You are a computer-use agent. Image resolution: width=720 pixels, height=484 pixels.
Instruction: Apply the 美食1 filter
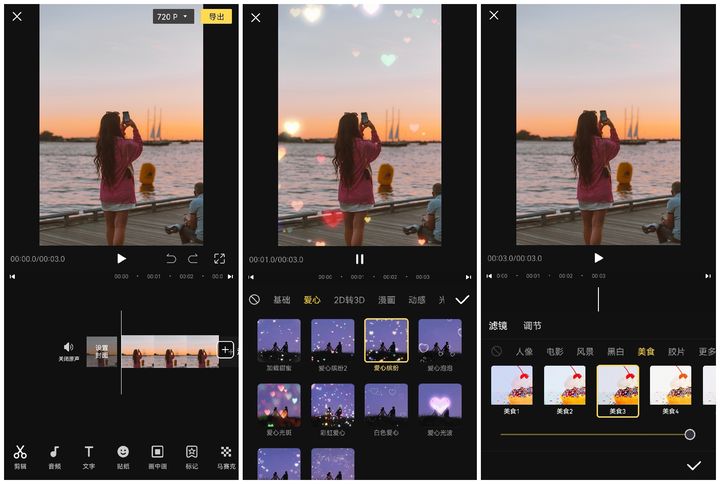[x=512, y=390]
